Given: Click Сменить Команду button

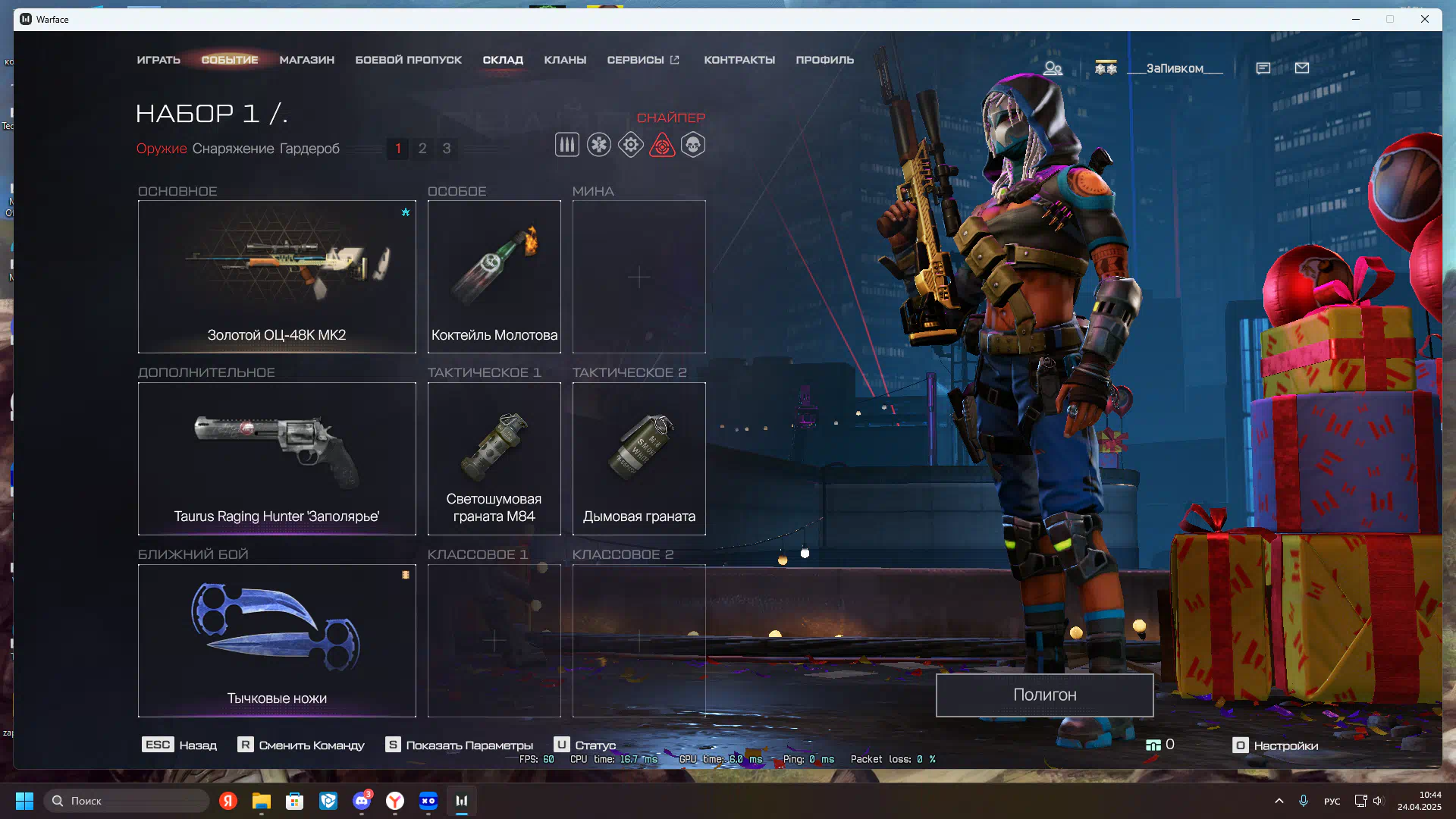Looking at the screenshot, I should click(x=301, y=745).
